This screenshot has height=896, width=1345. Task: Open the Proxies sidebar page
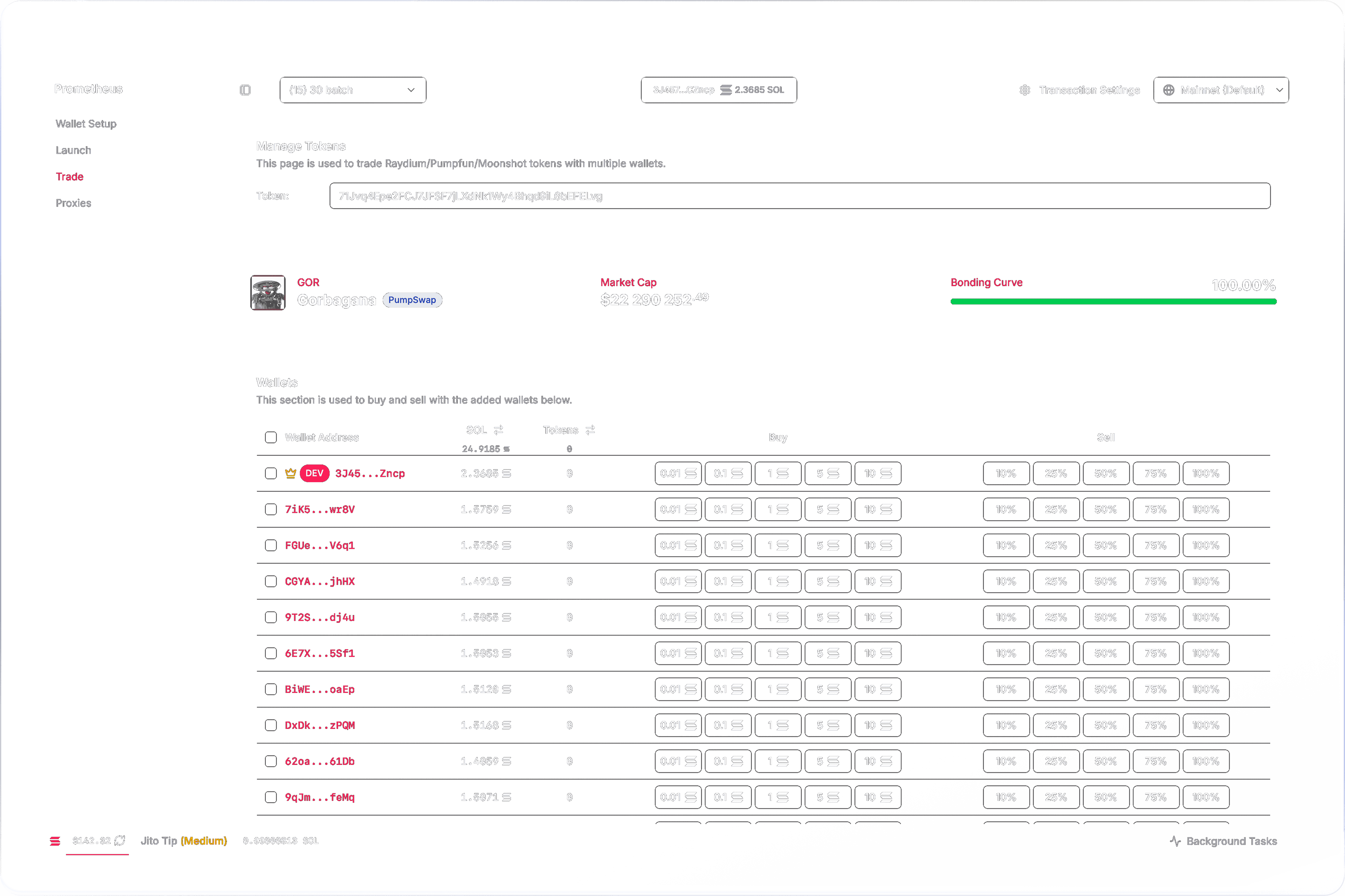(73, 203)
